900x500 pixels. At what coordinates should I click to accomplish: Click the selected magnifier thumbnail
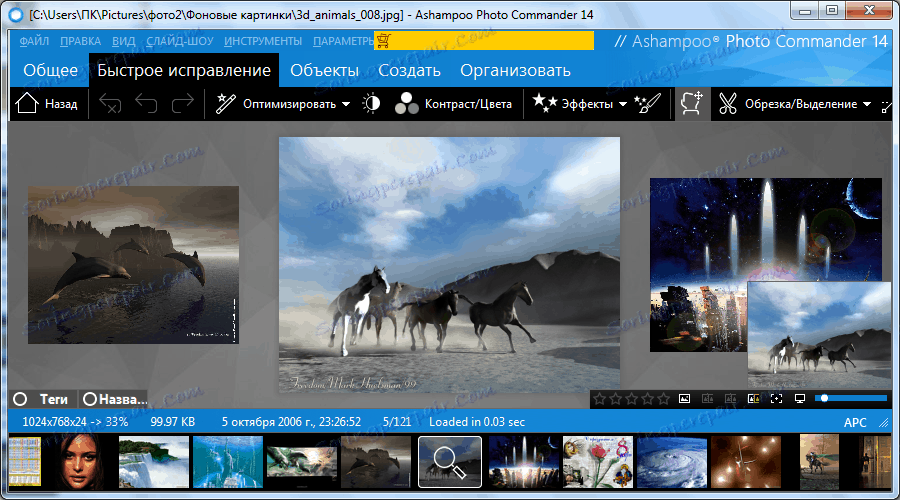click(450, 462)
